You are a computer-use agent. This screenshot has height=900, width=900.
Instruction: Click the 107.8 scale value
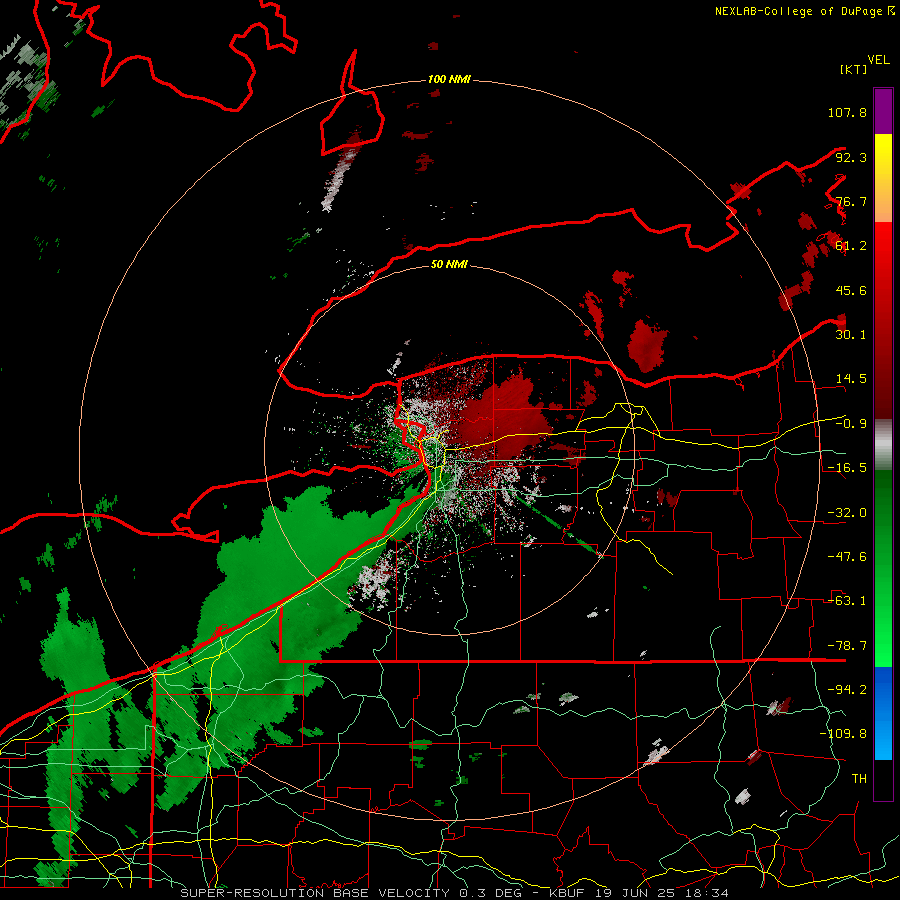847,112
